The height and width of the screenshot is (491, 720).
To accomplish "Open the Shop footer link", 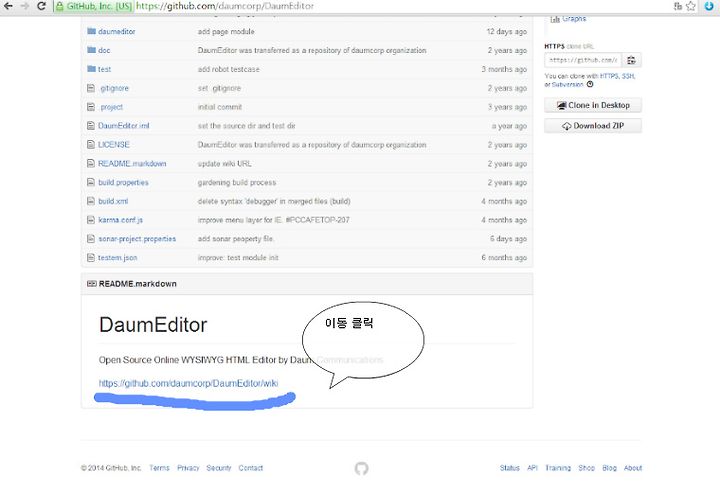I will tap(586, 468).
